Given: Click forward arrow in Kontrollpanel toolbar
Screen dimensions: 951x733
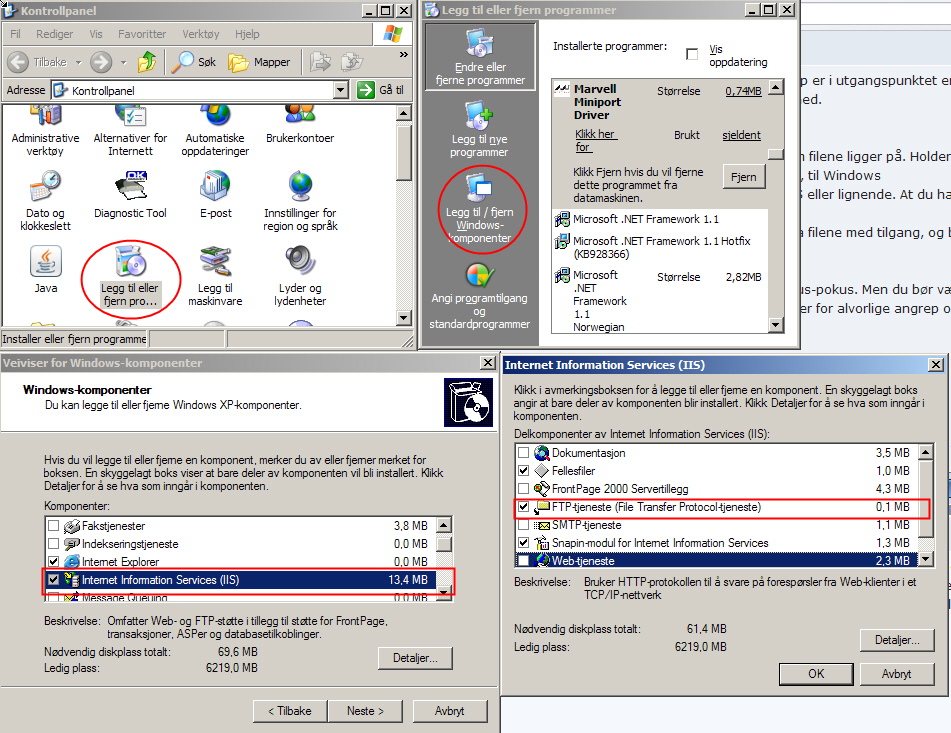Looking at the screenshot, I should click(101, 62).
